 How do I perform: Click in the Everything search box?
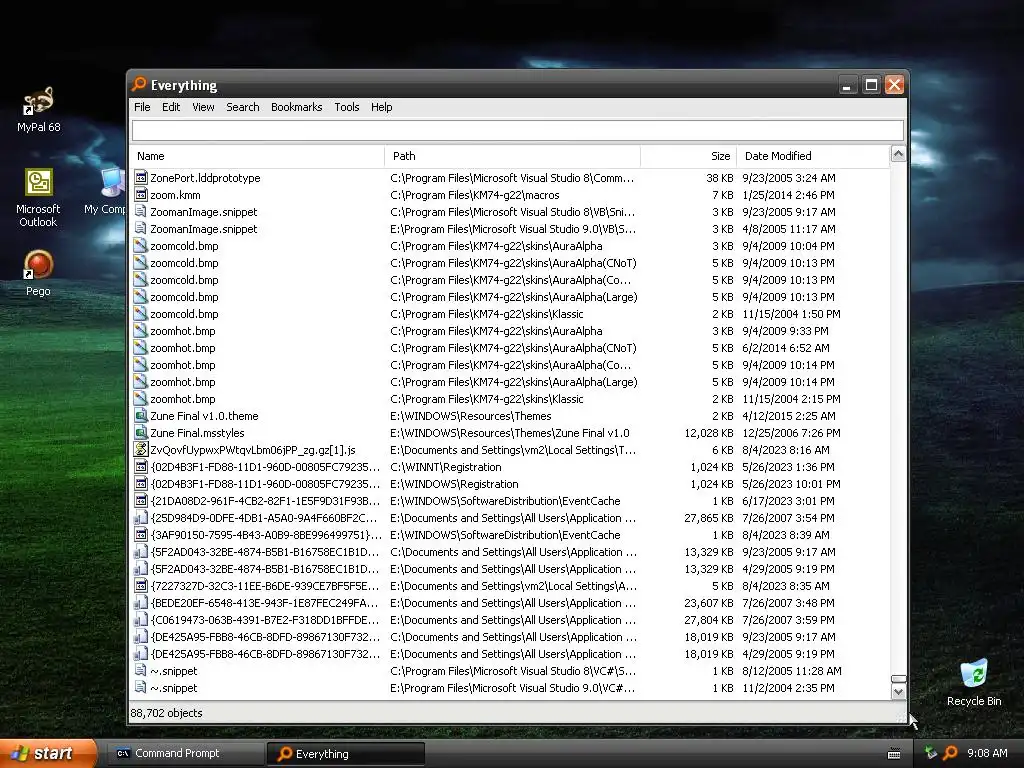click(518, 130)
